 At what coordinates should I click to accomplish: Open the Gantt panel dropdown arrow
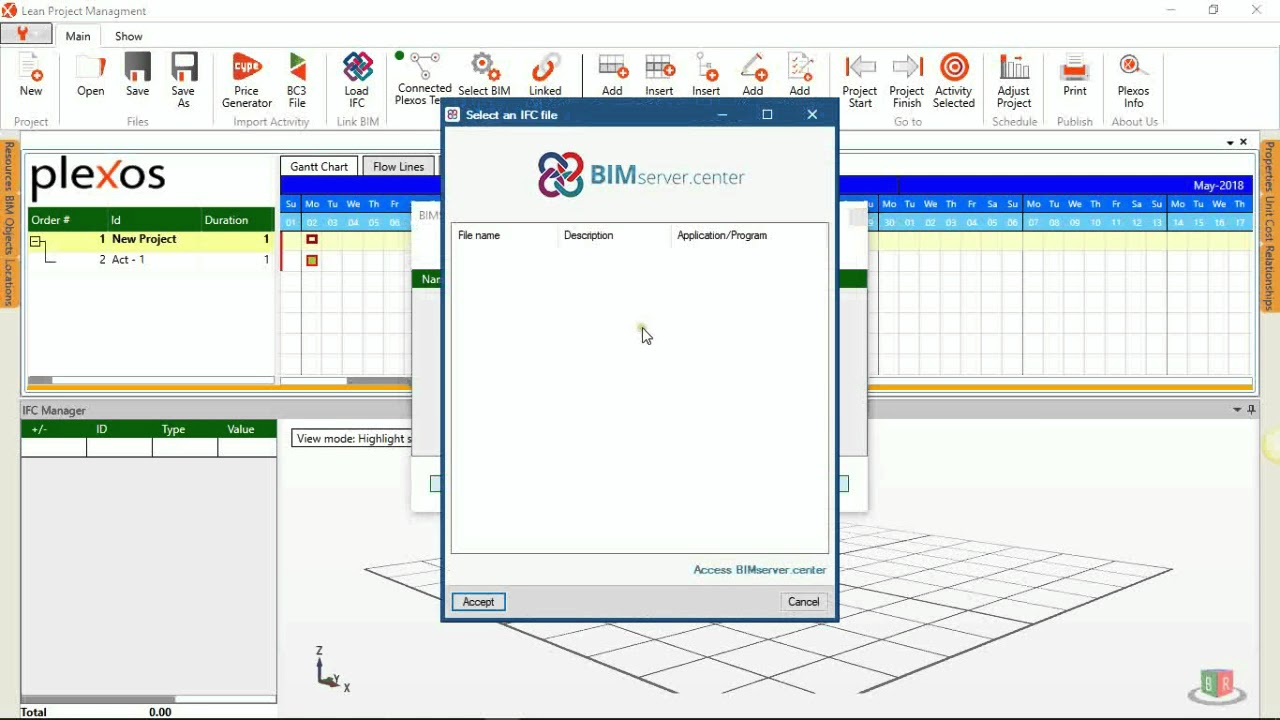coord(1231,142)
